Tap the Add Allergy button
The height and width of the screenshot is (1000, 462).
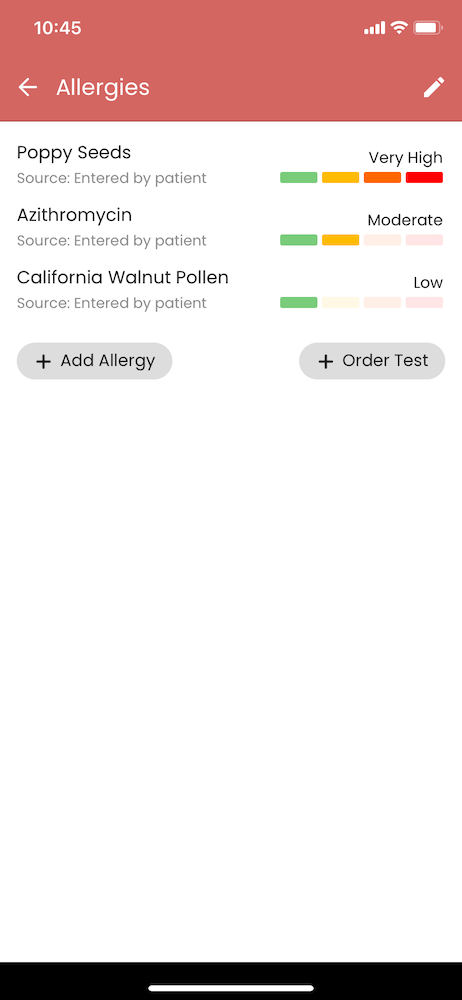(94, 361)
